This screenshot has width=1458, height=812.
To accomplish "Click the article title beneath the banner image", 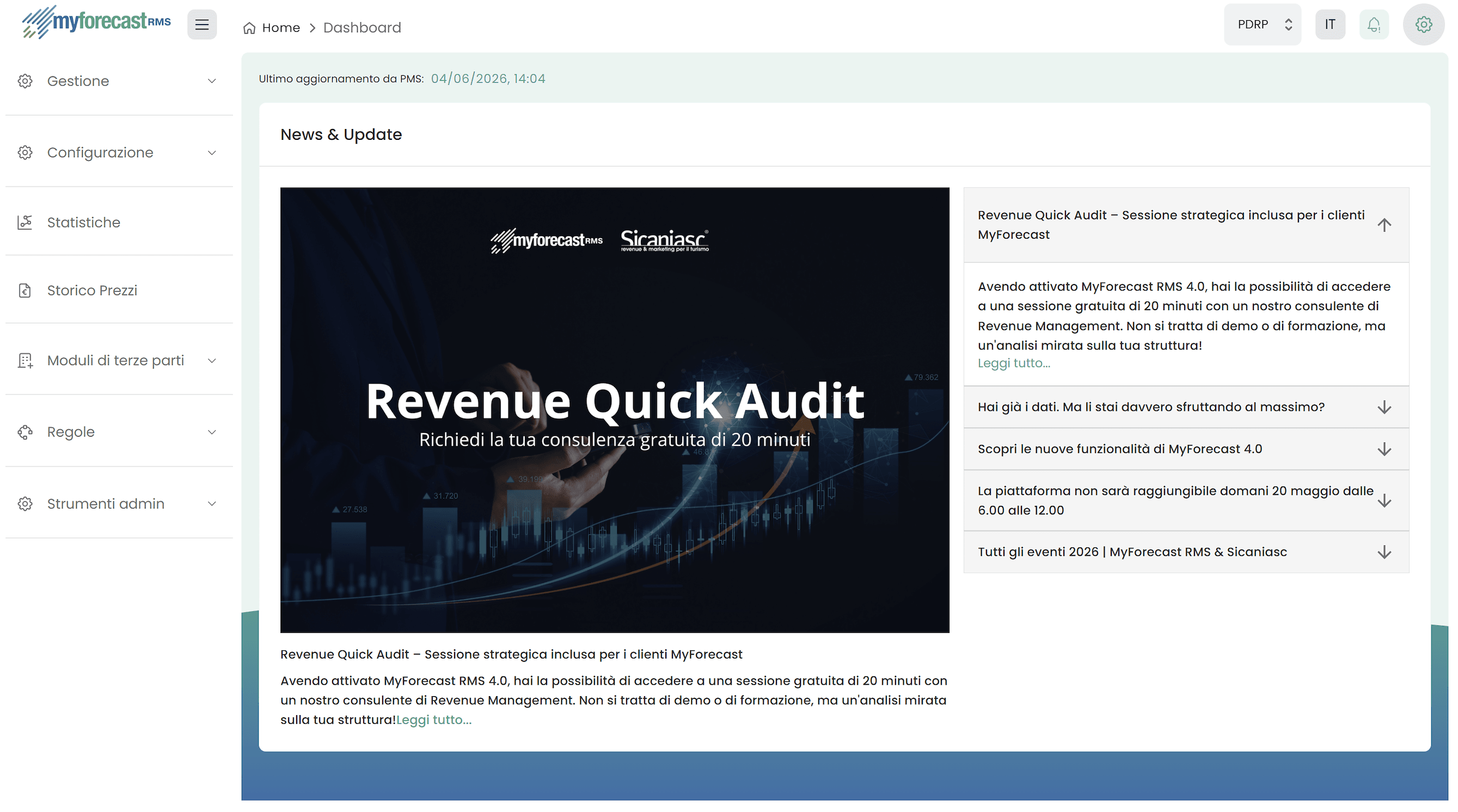I will point(511,655).
